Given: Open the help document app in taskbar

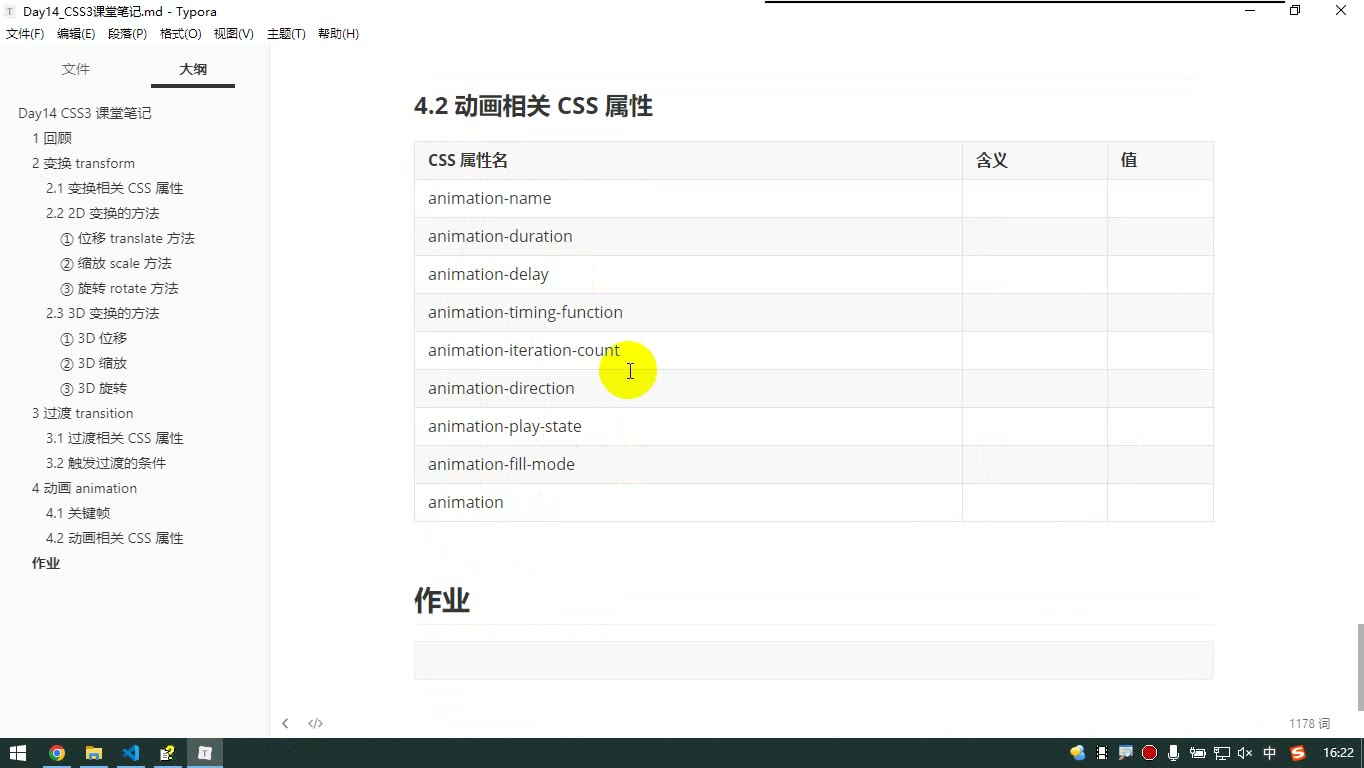Looking at the screenshot, I should 168,753.
